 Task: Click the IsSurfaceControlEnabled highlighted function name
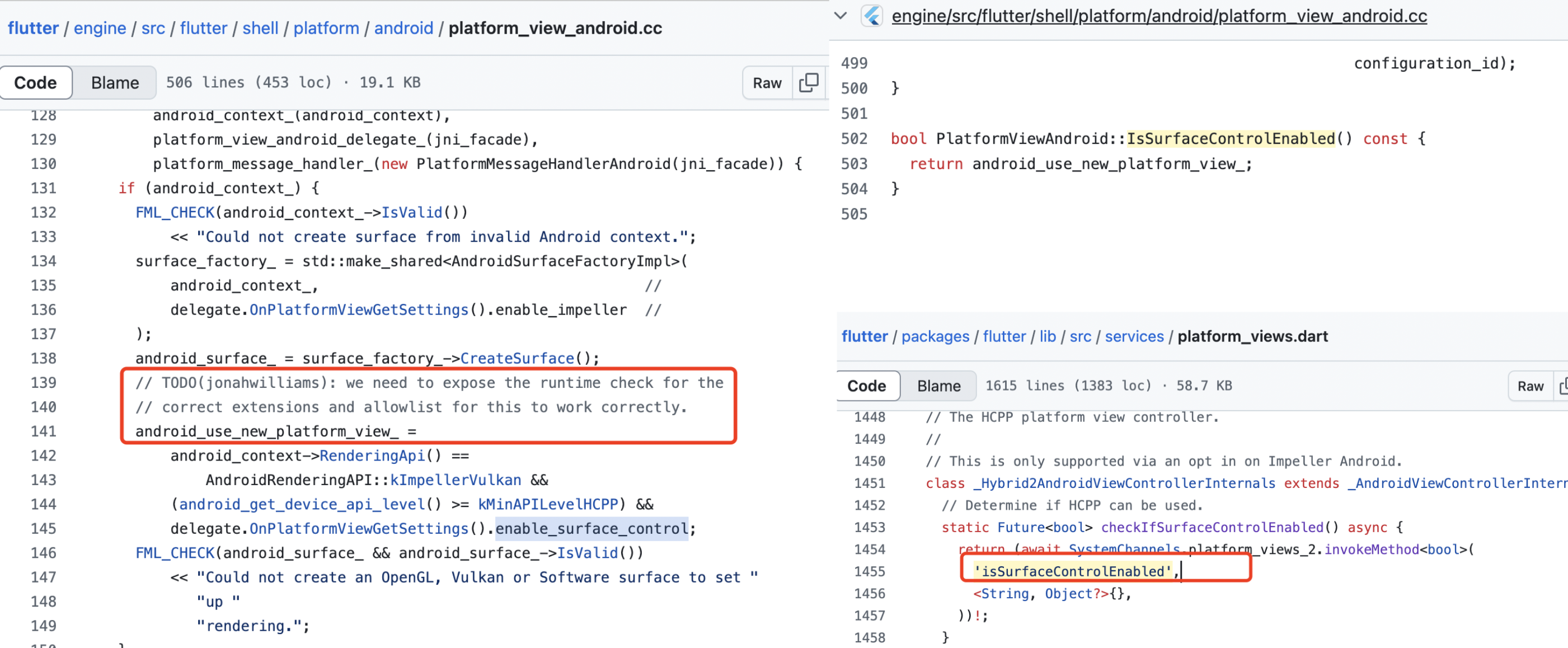(x=1231, y=139)
